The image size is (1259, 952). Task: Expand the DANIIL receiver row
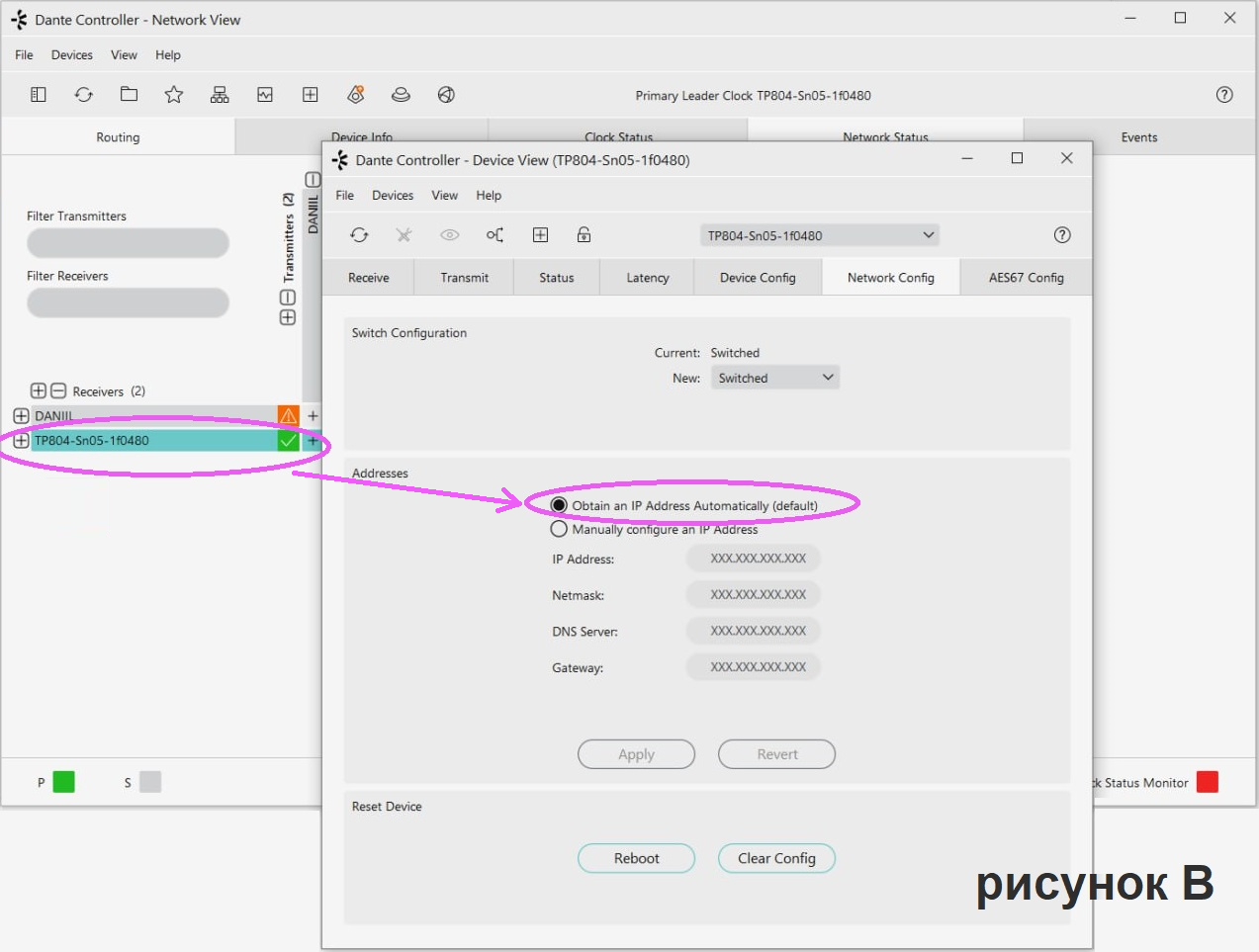coord(21,416)
